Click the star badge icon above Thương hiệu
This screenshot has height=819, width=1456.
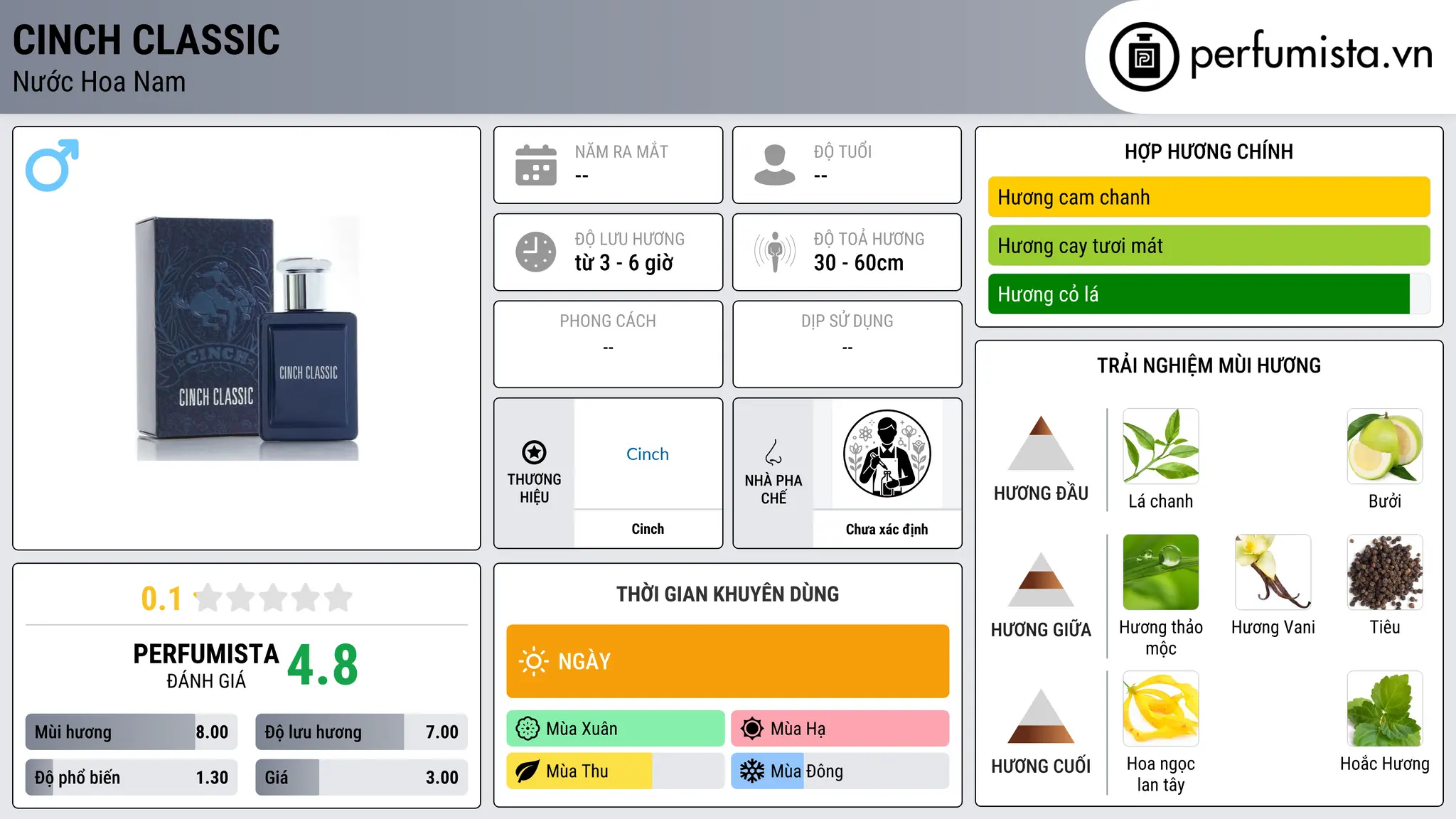[x=534, y=452]
